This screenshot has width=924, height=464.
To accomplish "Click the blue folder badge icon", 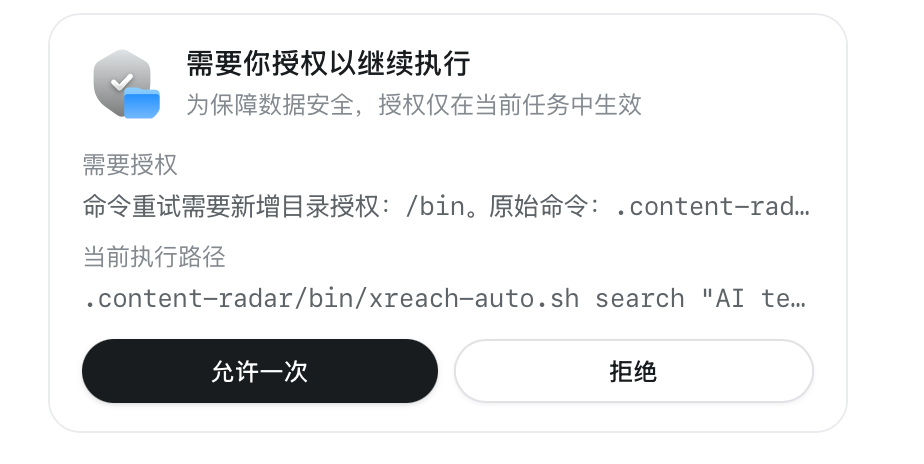I will [x=142, y=103].
